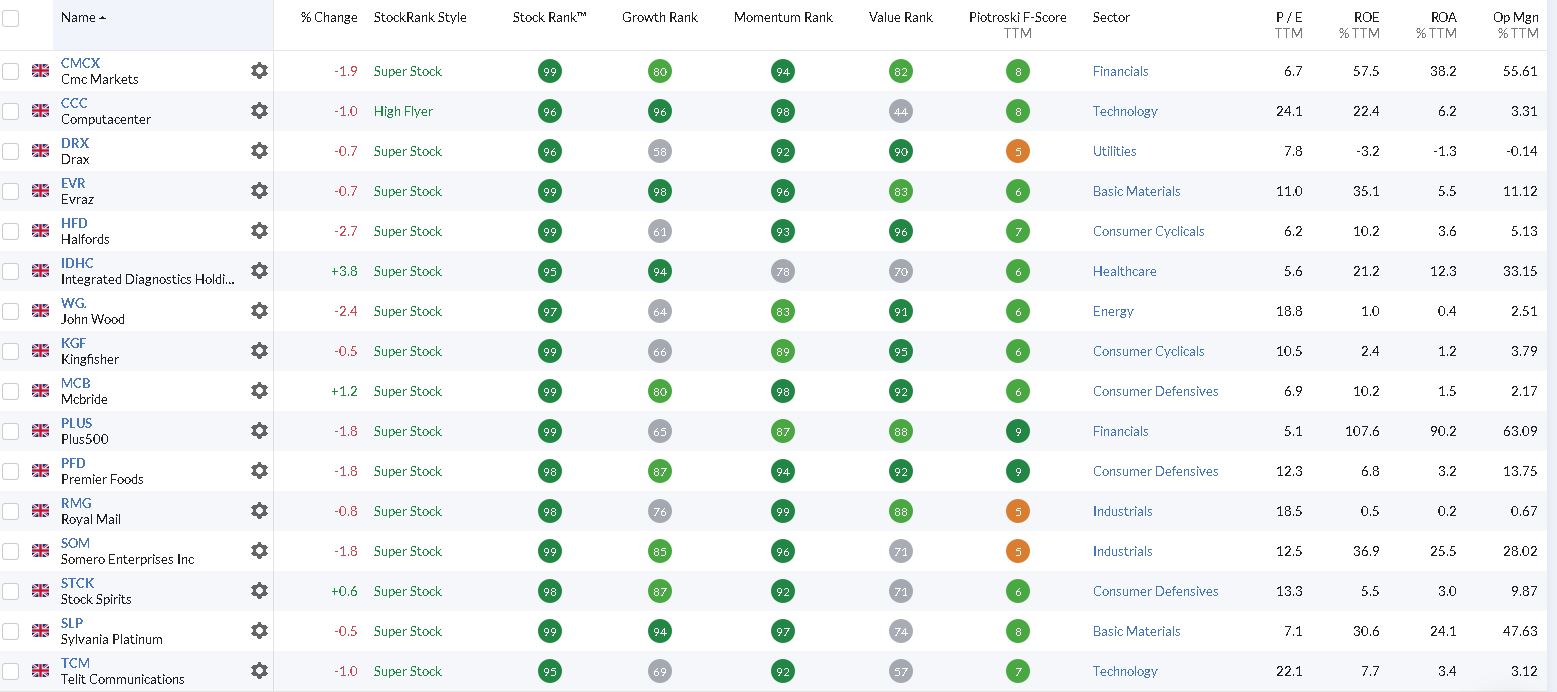Click the Stock Spirits company name

96,599
